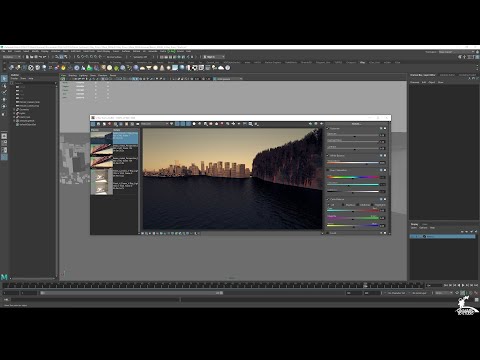Click the Undo arrow in the status line
This screenshot has width=480, height=360.
point(40,57)
